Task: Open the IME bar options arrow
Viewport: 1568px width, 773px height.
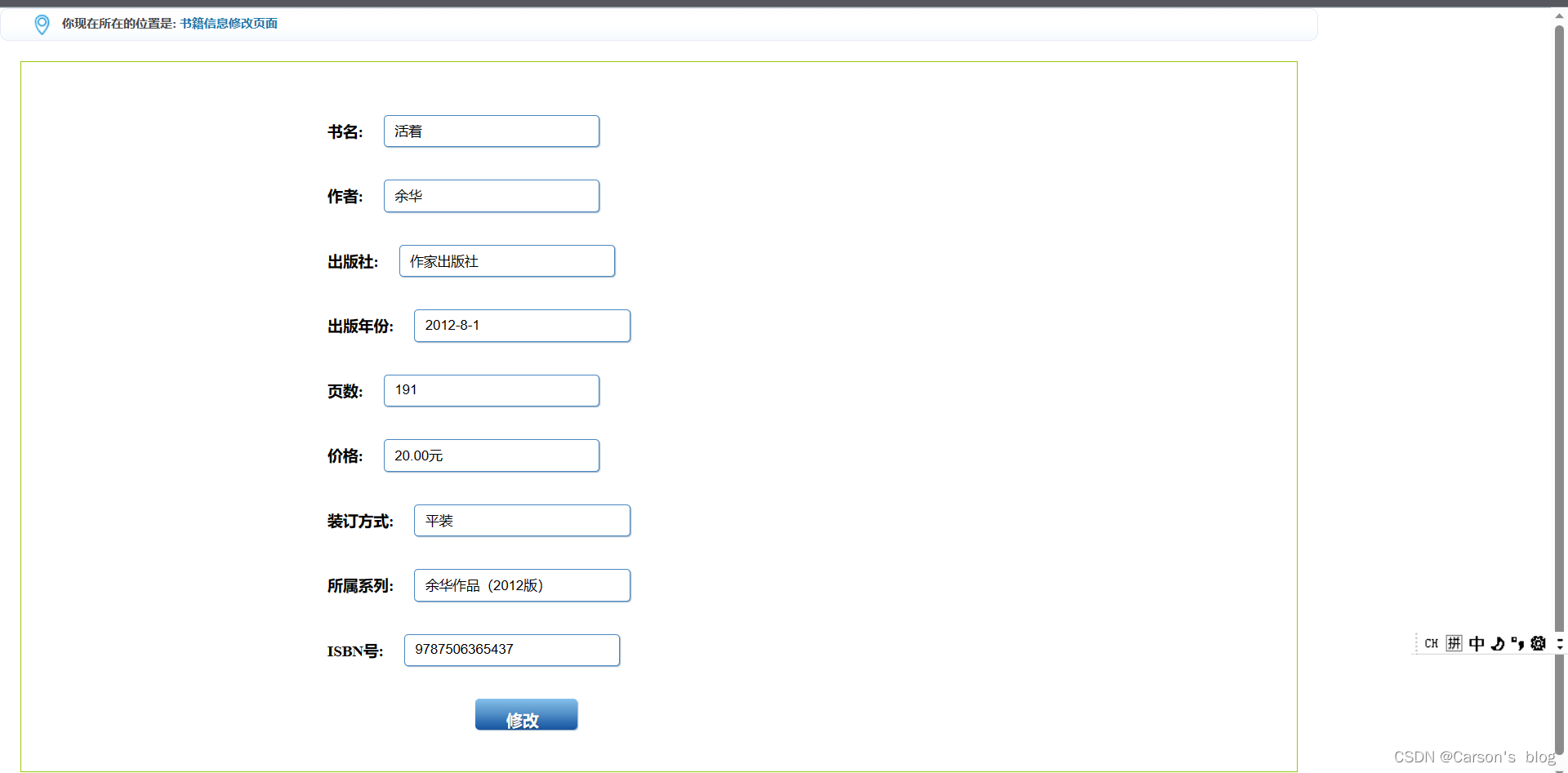Action: [1560, 643]
